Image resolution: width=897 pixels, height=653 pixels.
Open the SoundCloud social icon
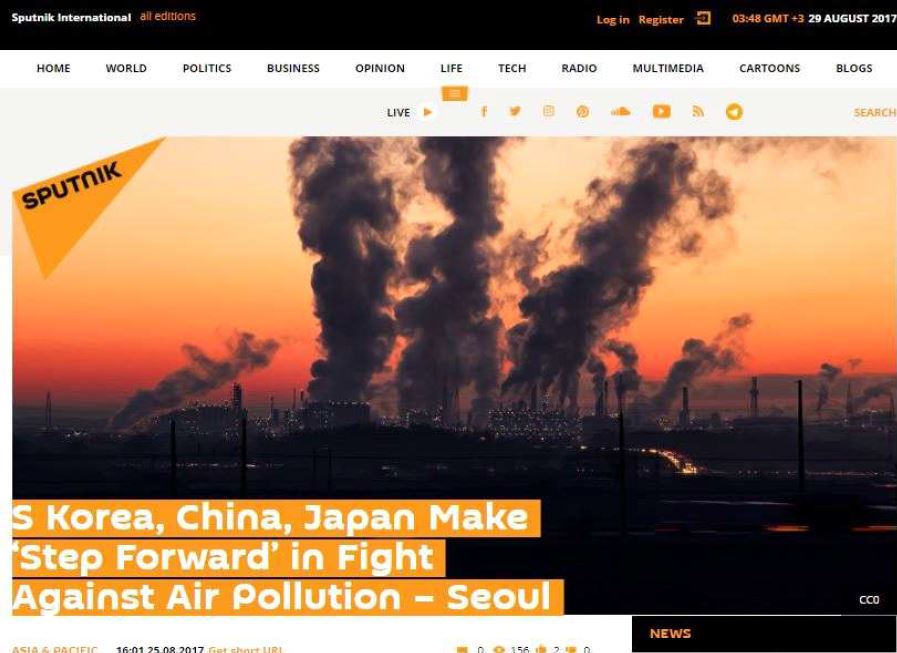(620, 111)
